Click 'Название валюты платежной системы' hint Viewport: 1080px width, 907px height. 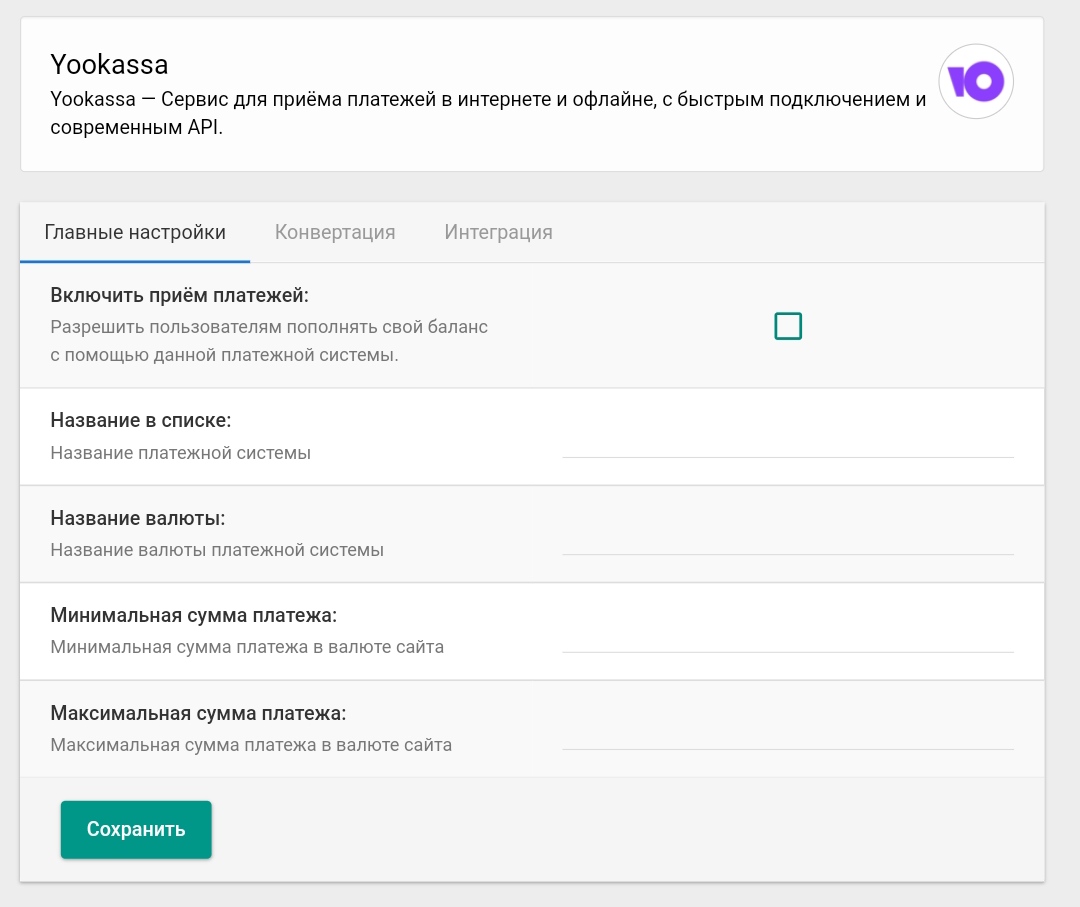[x=217, y=550]
